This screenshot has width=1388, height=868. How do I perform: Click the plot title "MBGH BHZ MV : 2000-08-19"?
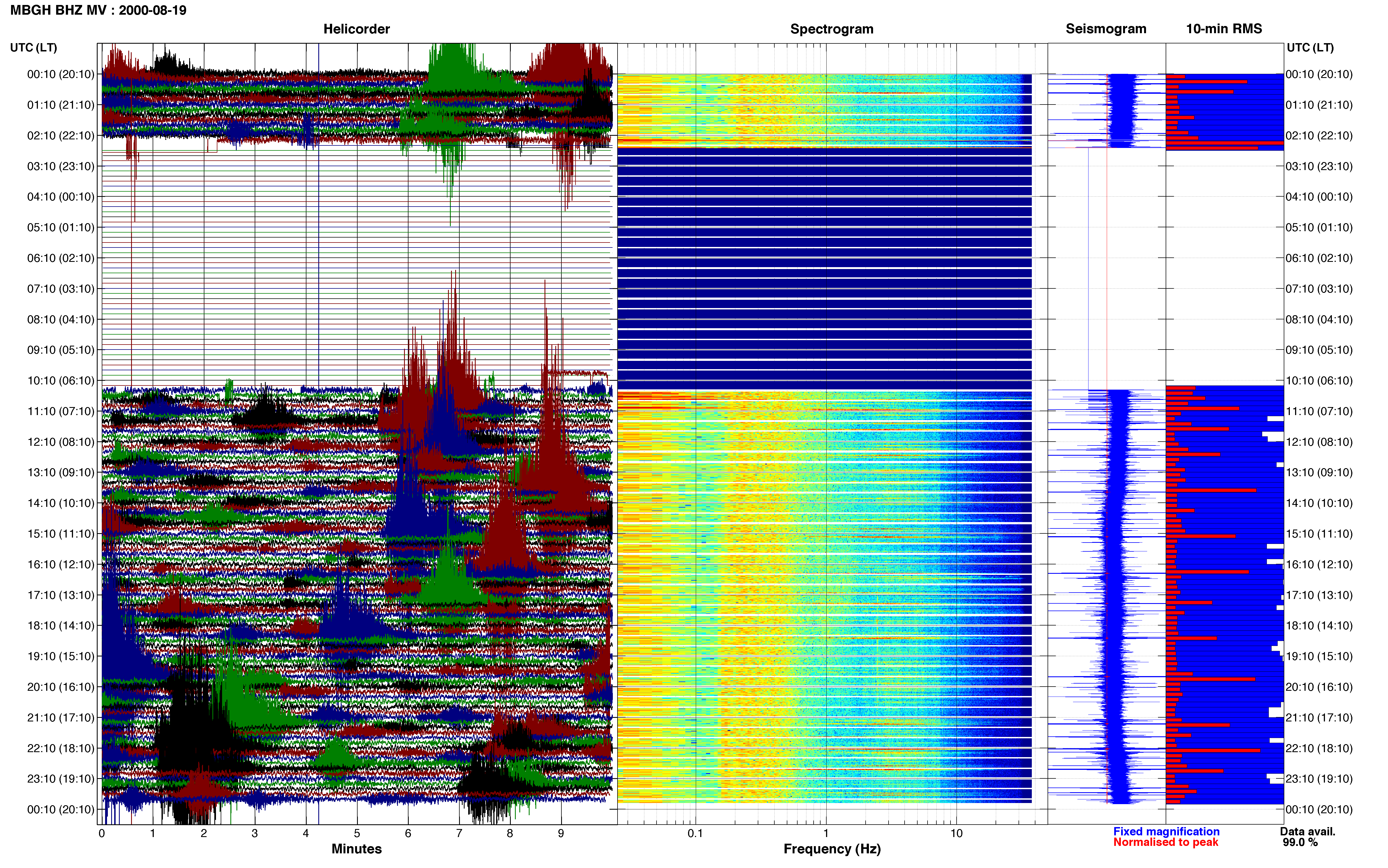pos(98,10)
